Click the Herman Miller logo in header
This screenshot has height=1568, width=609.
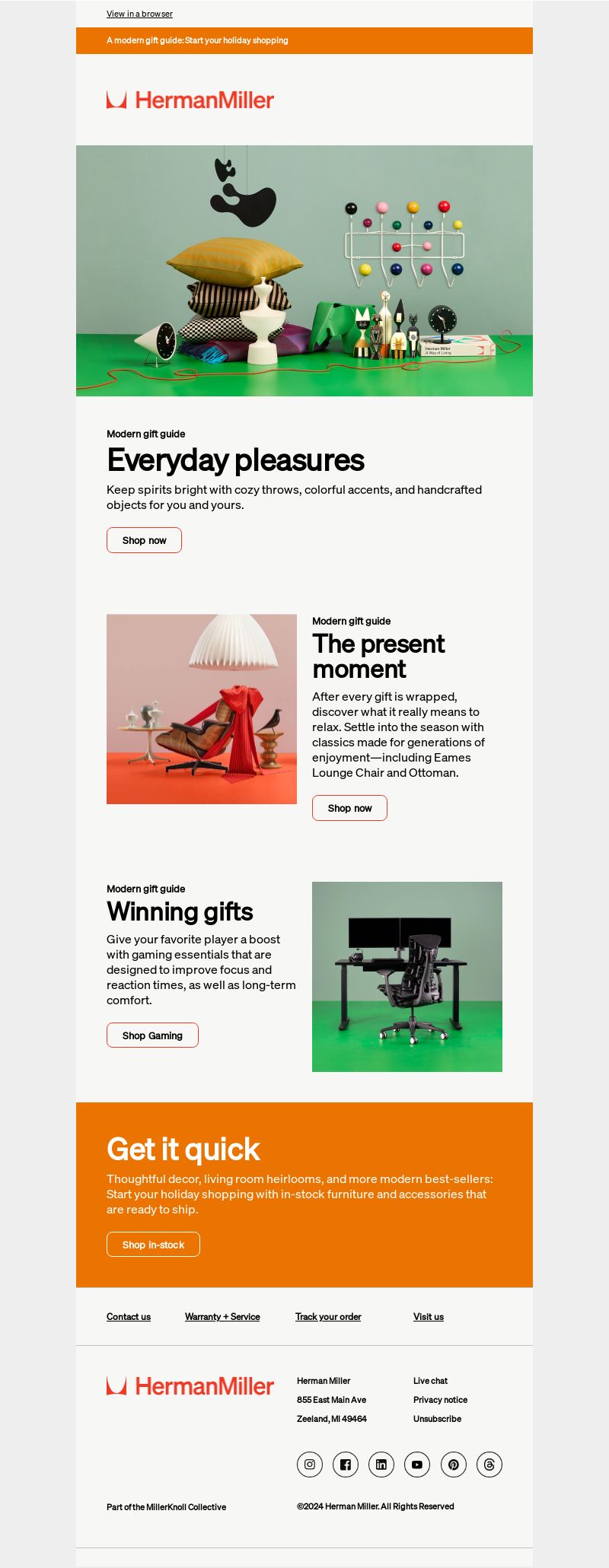(x=190, y=100)
